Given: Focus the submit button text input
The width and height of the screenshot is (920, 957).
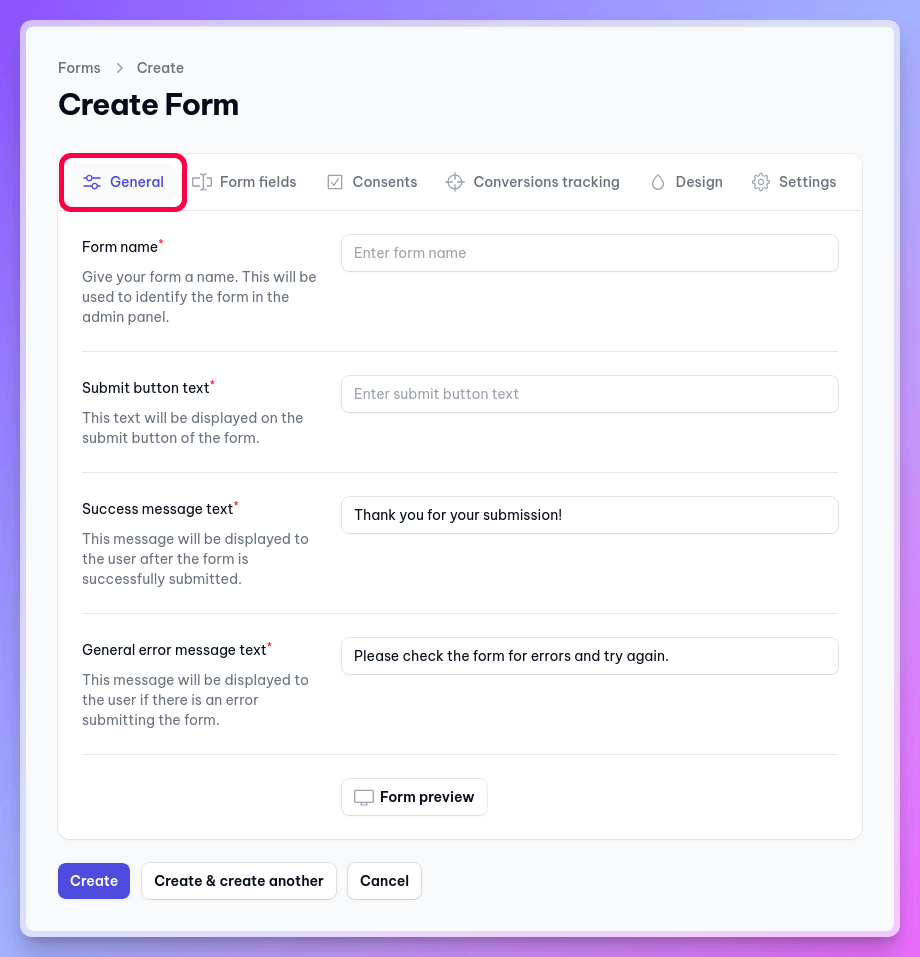Looking at the screenshot, I should tap(589, 394).
